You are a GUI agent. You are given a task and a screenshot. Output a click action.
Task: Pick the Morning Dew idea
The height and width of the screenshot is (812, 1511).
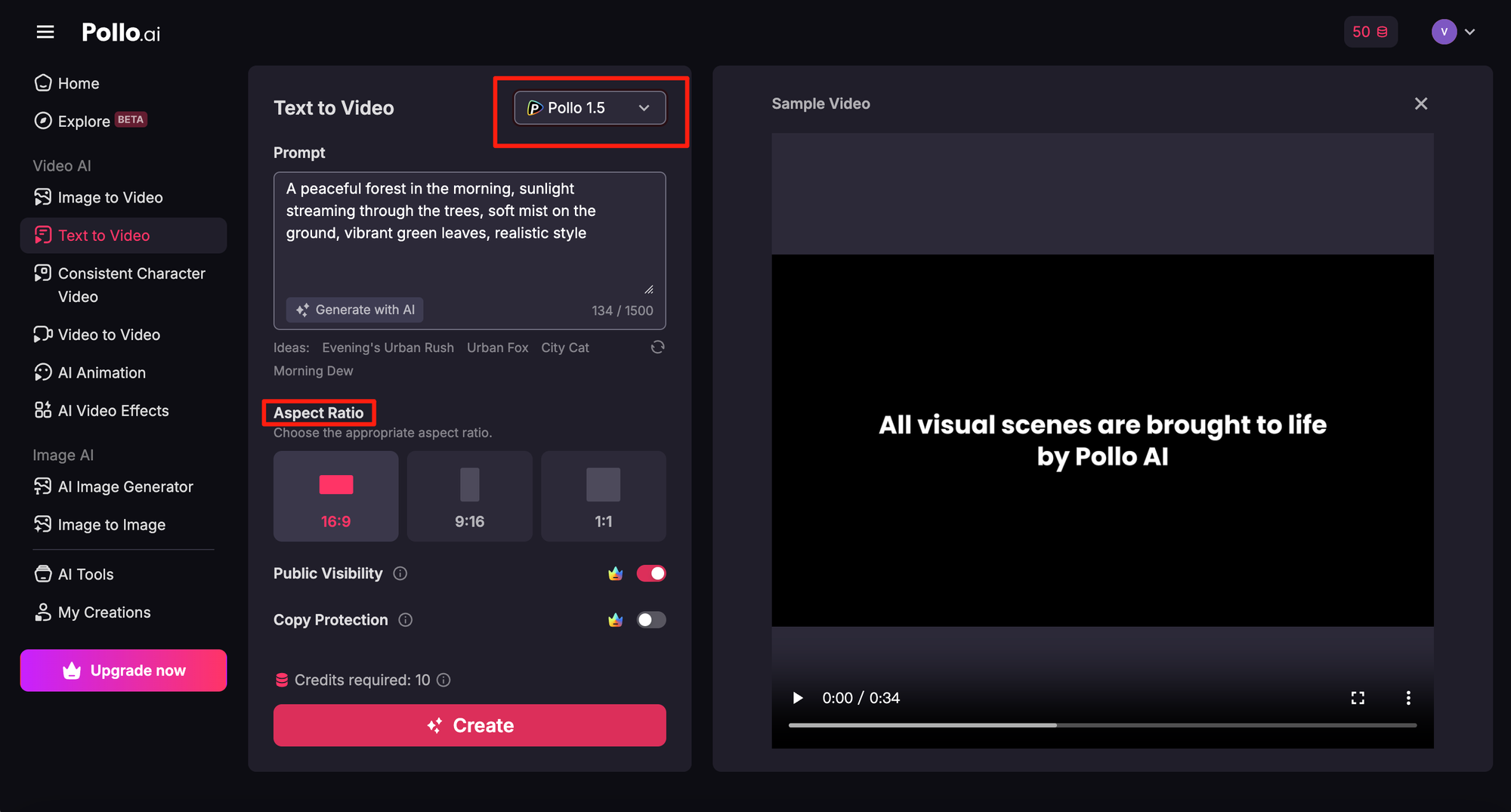click(313, 371)
